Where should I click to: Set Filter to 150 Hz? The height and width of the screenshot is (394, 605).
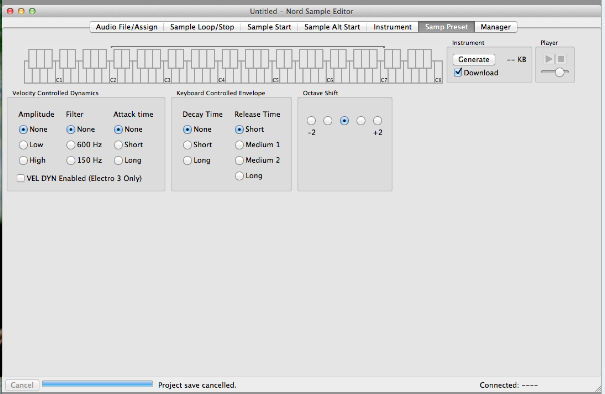tap(71, 160)
